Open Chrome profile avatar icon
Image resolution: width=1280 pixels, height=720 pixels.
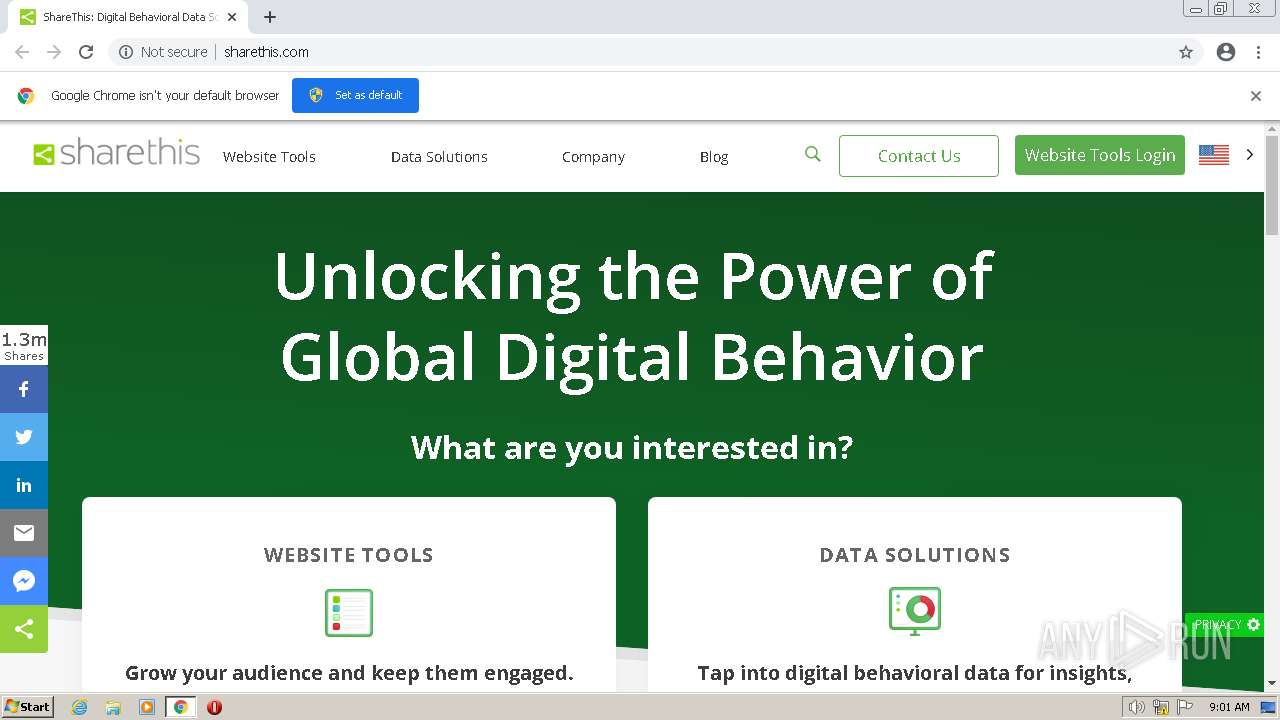click(1226, 52)
